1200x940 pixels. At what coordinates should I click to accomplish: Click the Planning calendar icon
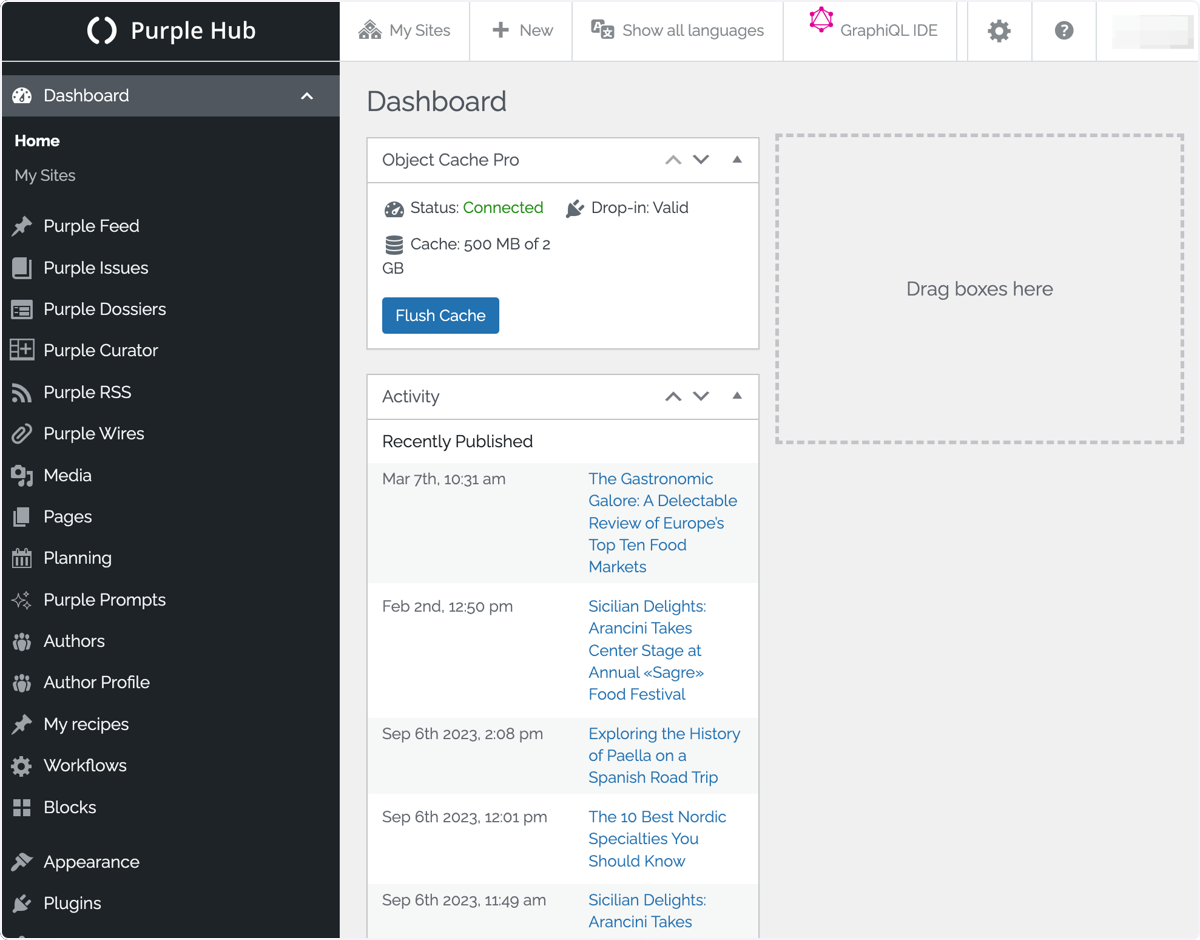[x=22, y=558]
